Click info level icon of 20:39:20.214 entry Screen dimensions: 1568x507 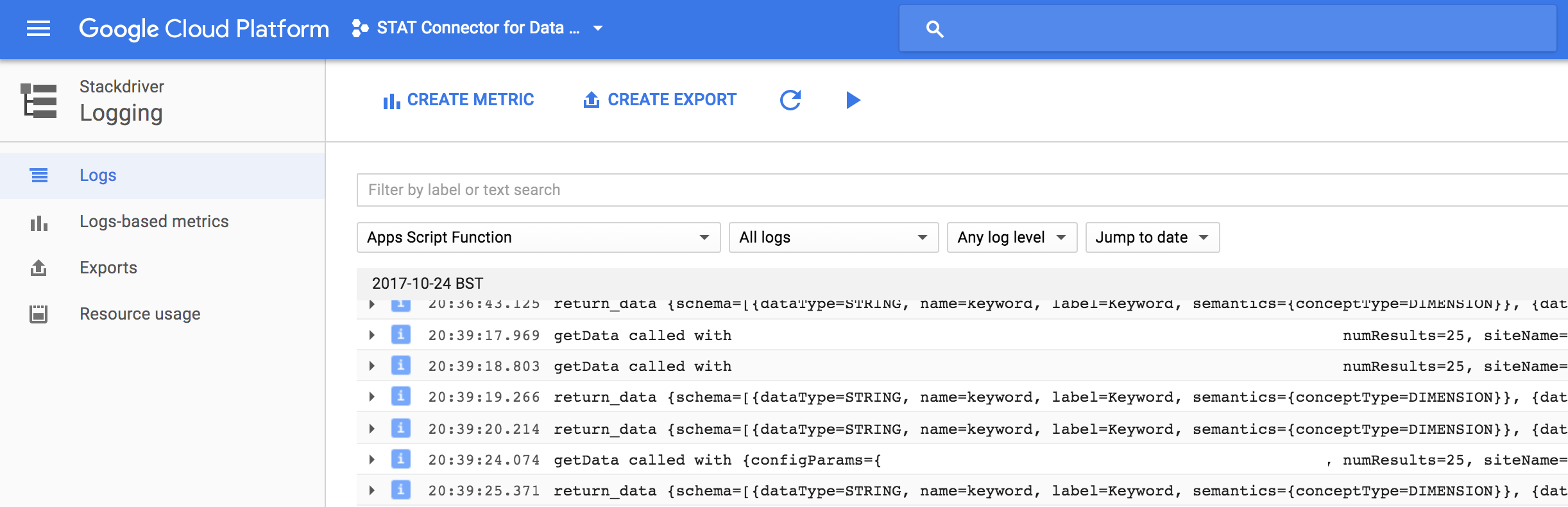point(401,427)
